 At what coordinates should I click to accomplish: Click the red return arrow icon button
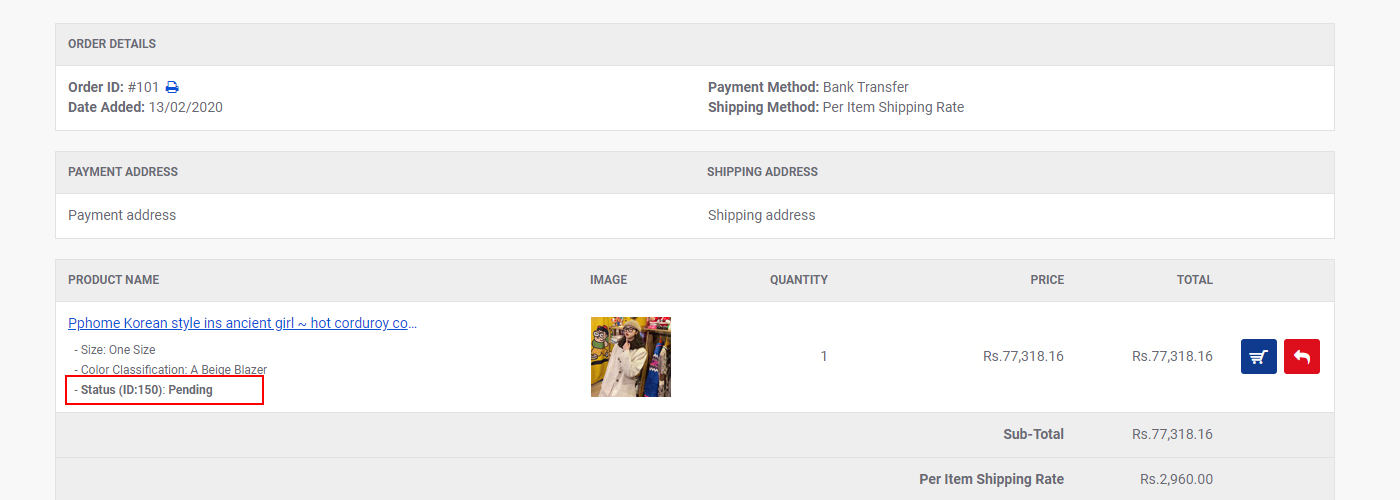tap(1302, 357)
